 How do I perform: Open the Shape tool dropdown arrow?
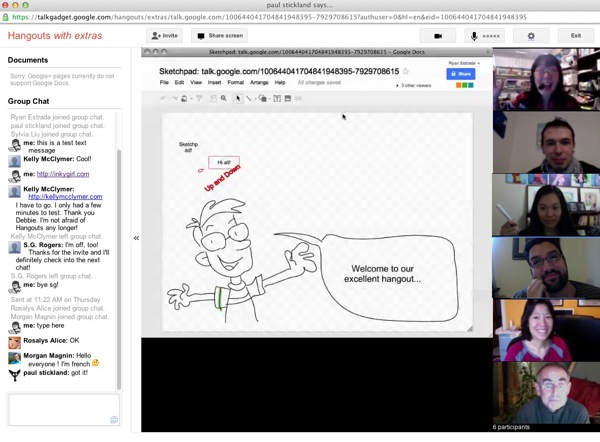pyautogui.click(x=269, y=99)
